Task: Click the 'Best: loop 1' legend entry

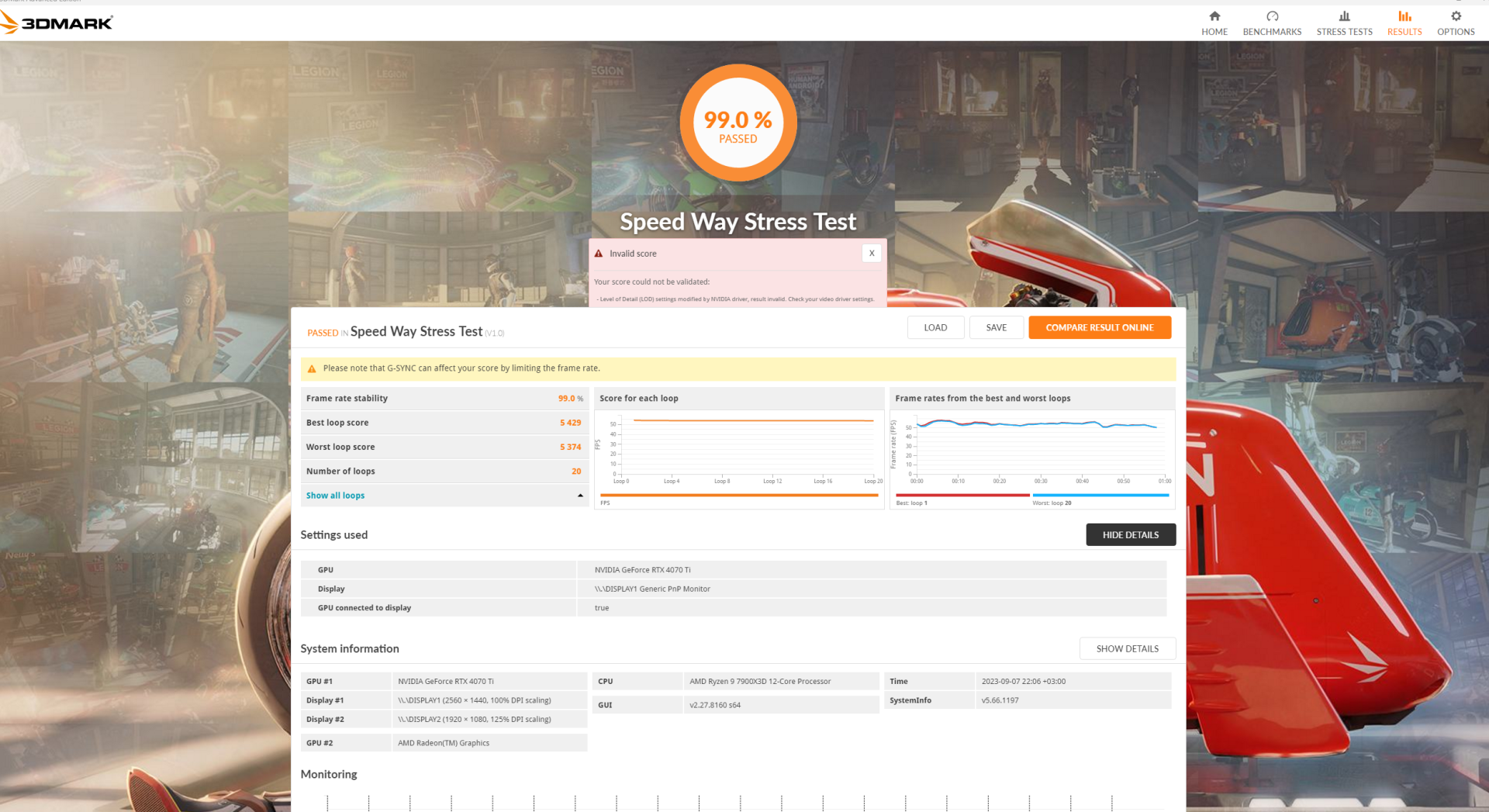Action: click(912, 503)
